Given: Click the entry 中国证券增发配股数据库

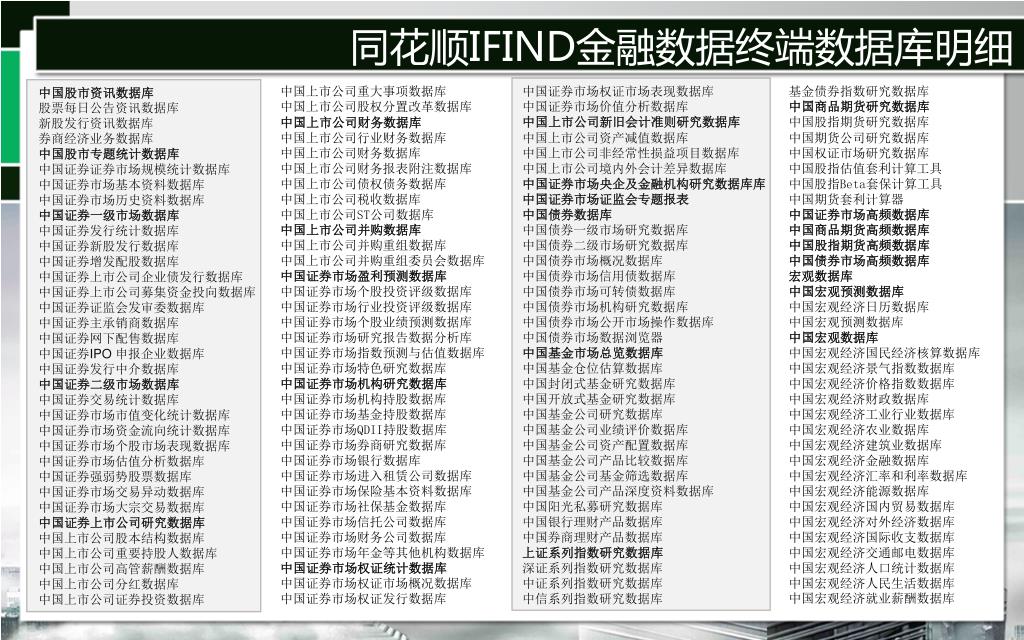Looking at the screenshot, I should [108, 261].
